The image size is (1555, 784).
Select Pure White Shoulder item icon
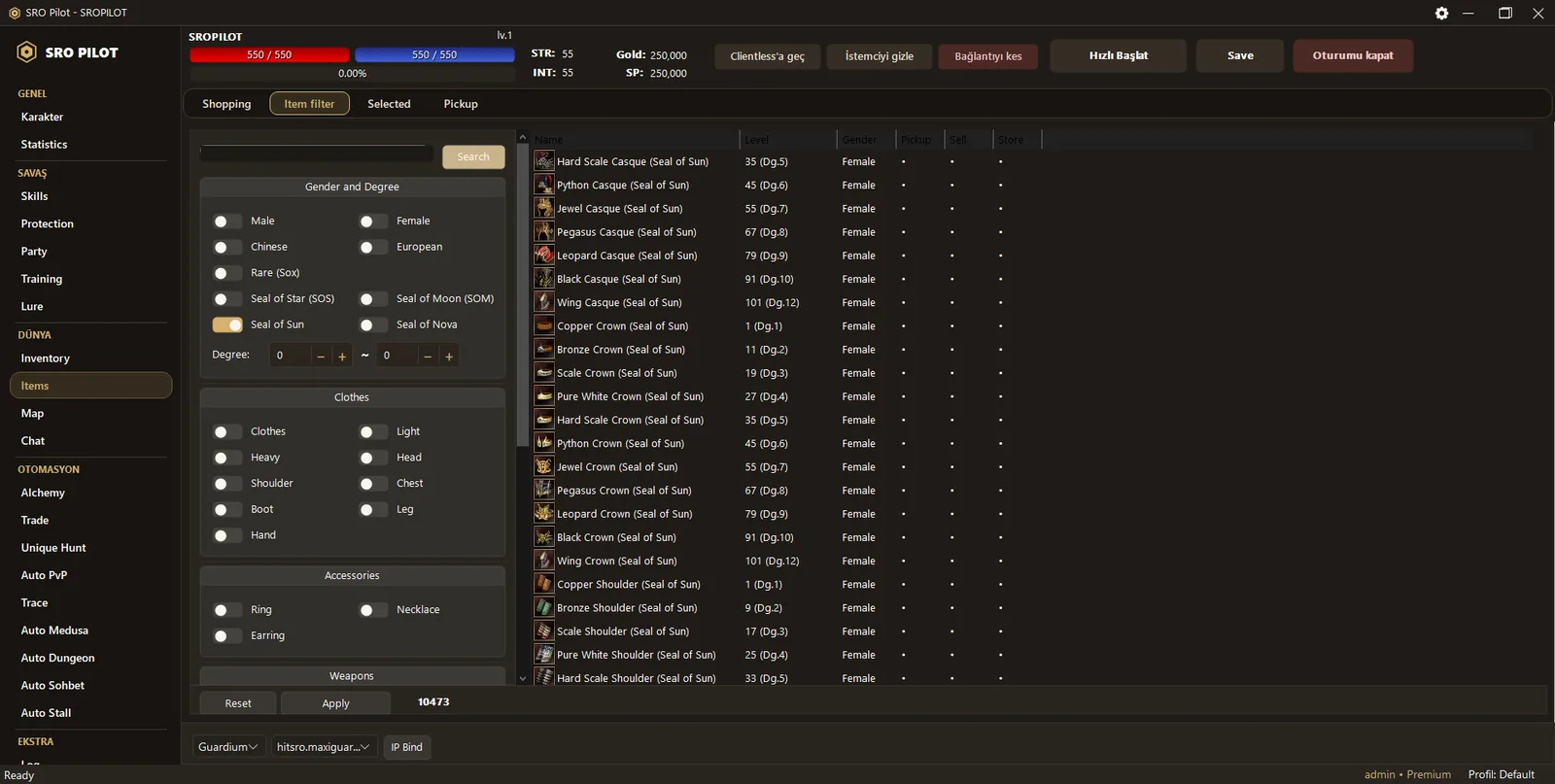(x=544, y=655)
